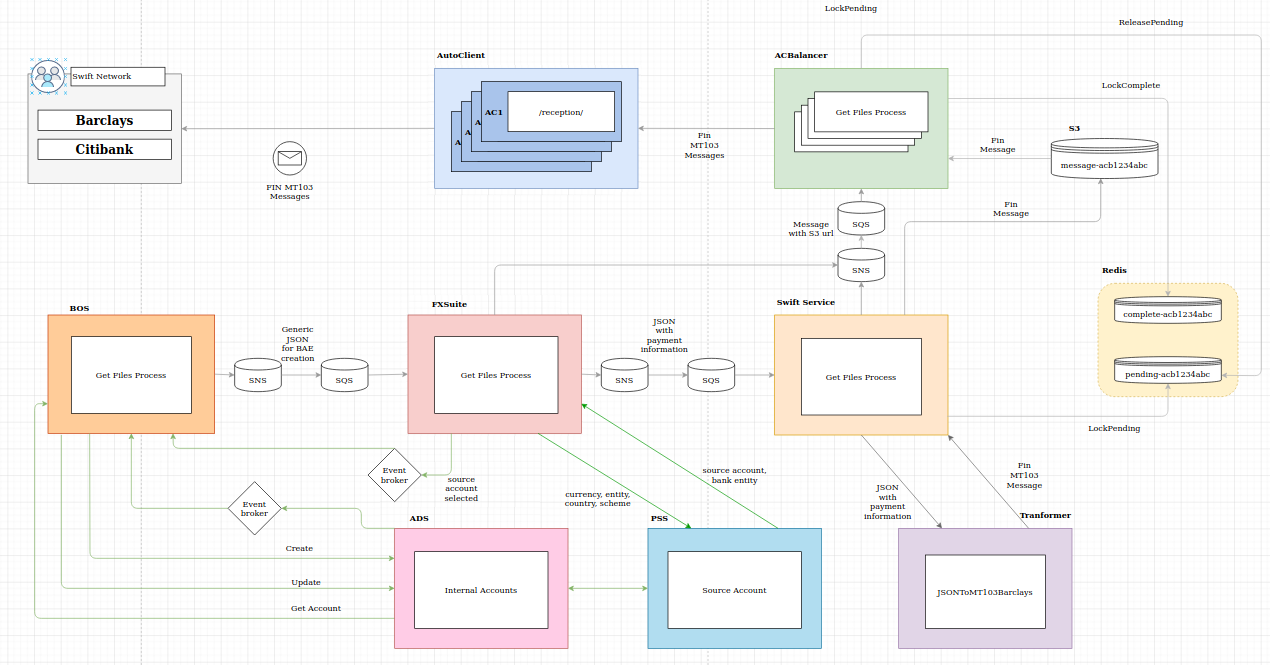
Task: Select the Internal Accounts box in ADS
Action: 481,590
